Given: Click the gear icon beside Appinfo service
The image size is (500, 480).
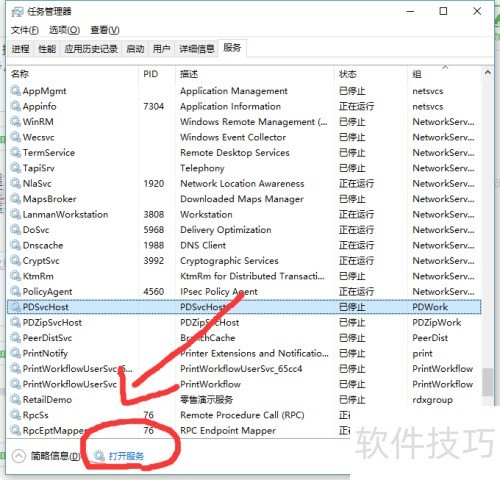Looking at the screenshot, I should point(15,106).
